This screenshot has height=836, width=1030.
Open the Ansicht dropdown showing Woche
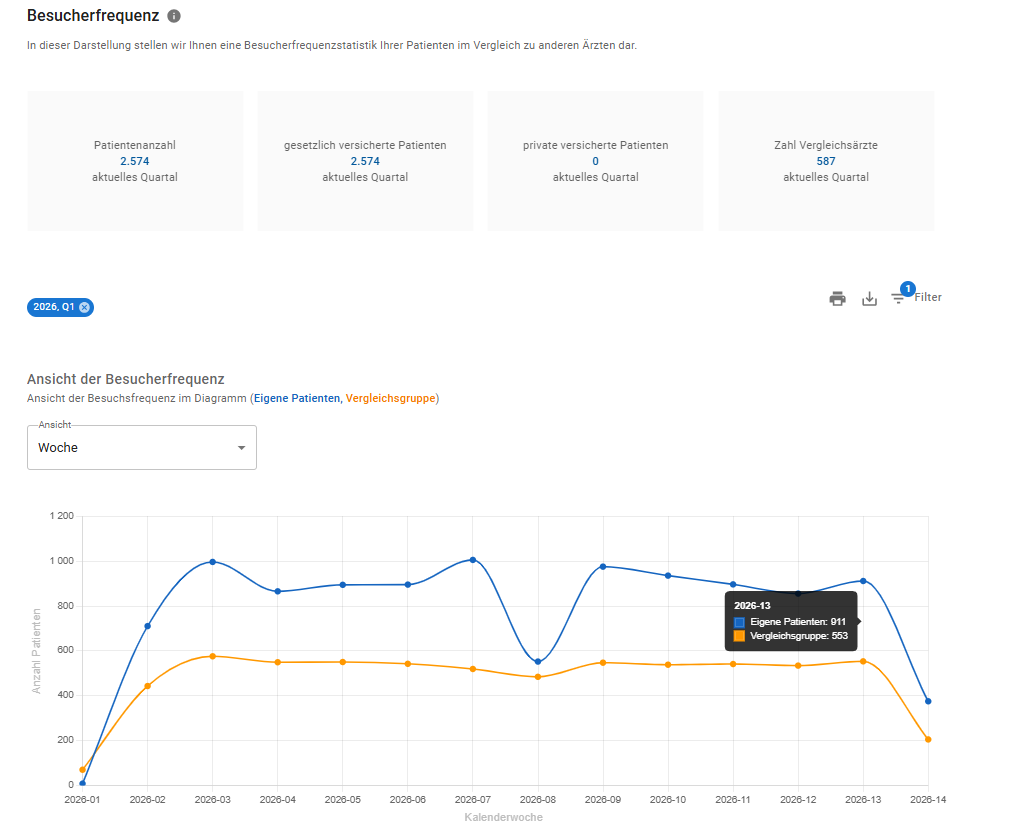pyautogui.click(x=142, y=447)
